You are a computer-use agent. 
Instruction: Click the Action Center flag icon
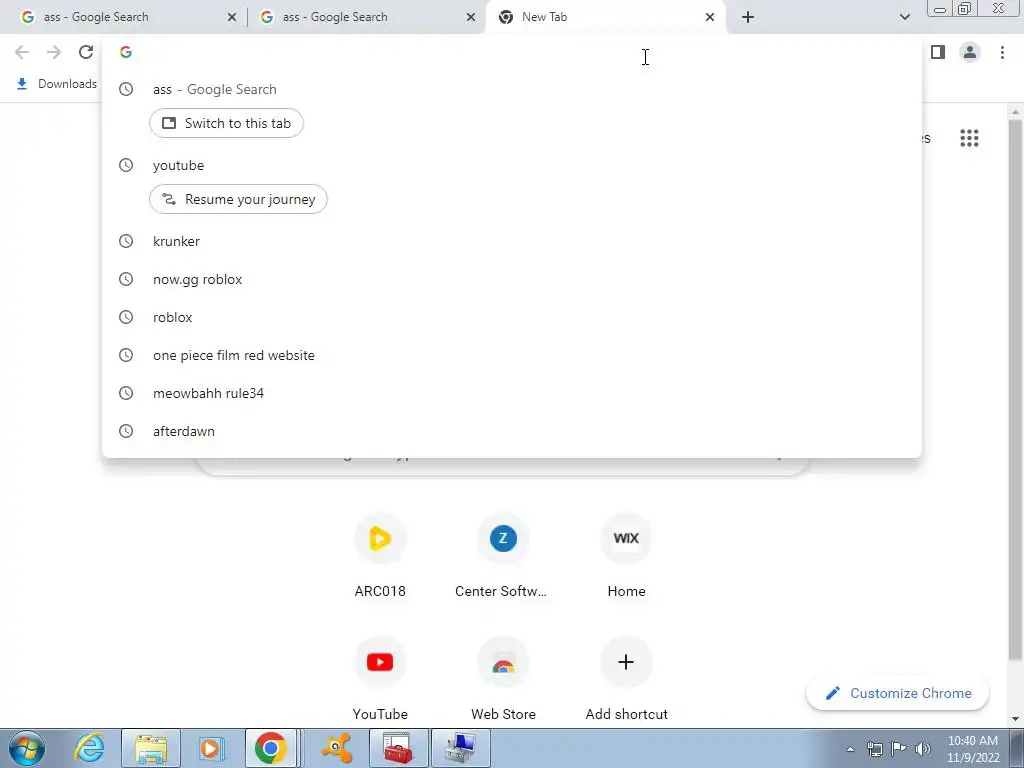click(899, 749)
